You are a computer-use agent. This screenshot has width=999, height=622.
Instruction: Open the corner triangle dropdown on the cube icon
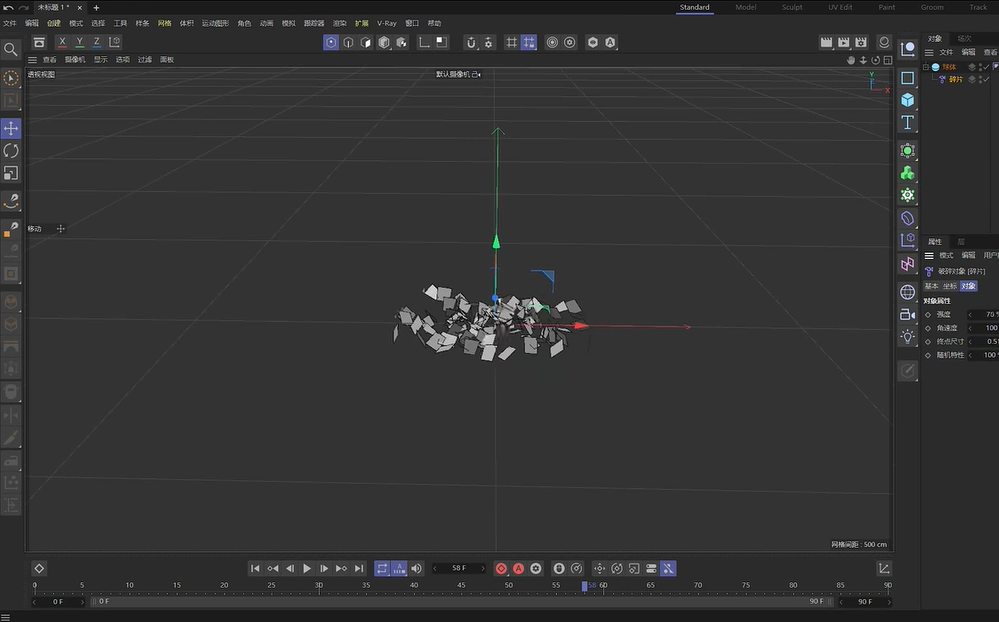[x=916, y=109]
